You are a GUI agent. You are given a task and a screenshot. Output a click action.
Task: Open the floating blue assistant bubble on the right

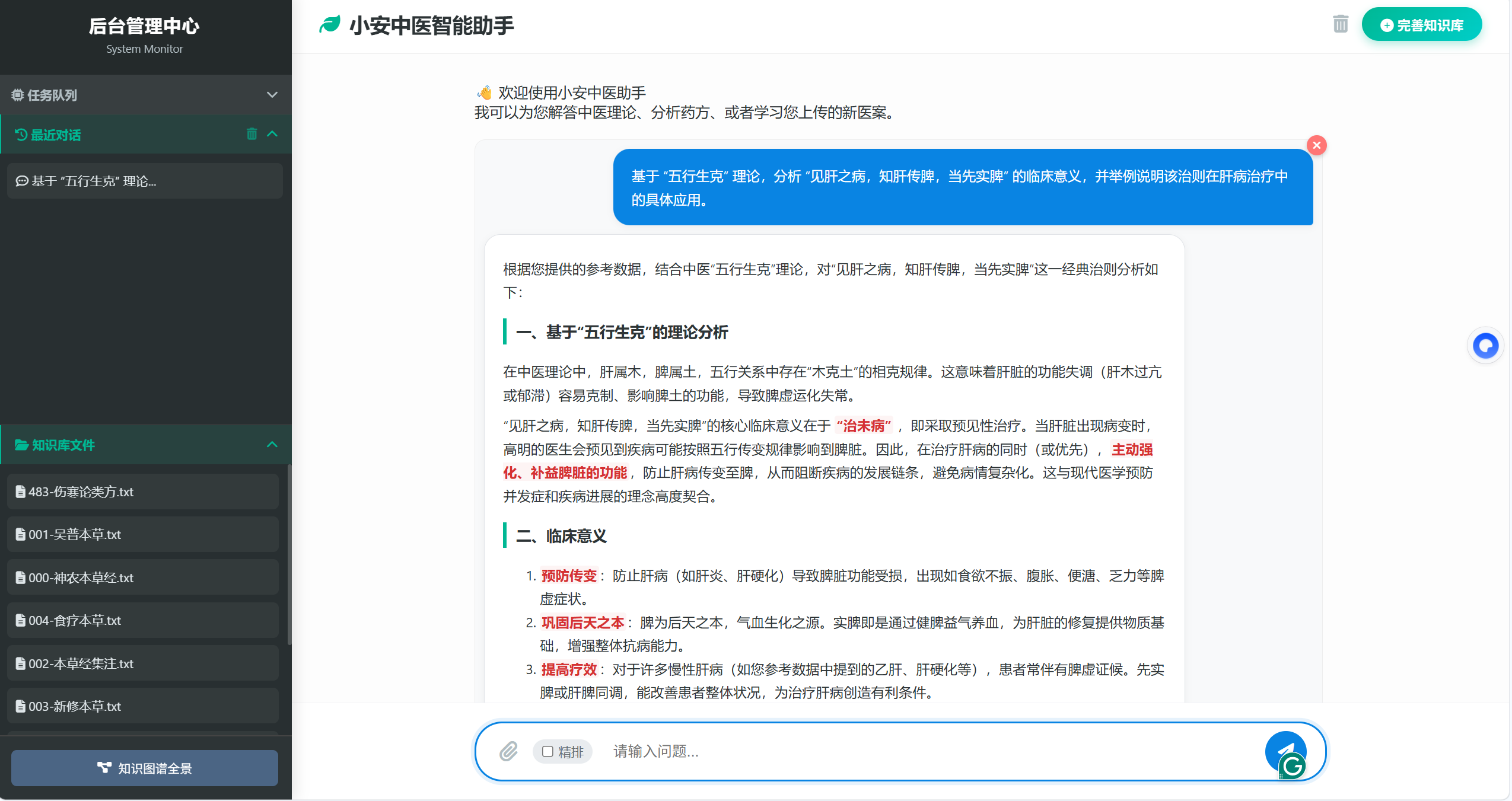[1485, 346]
